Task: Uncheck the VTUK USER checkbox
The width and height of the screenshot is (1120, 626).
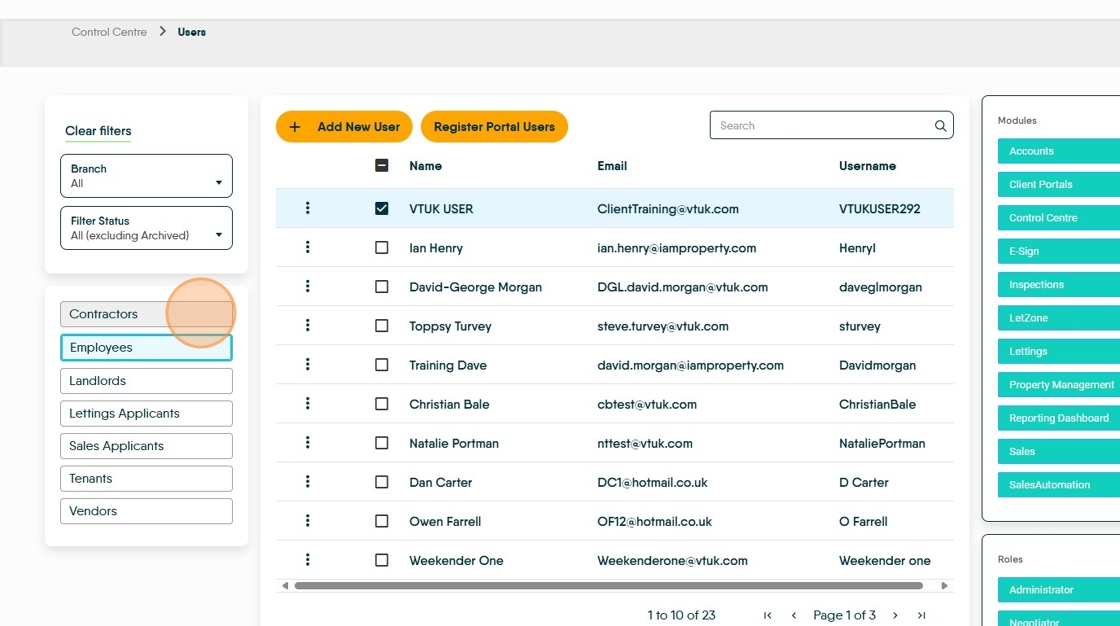Action: click(381, 209)
